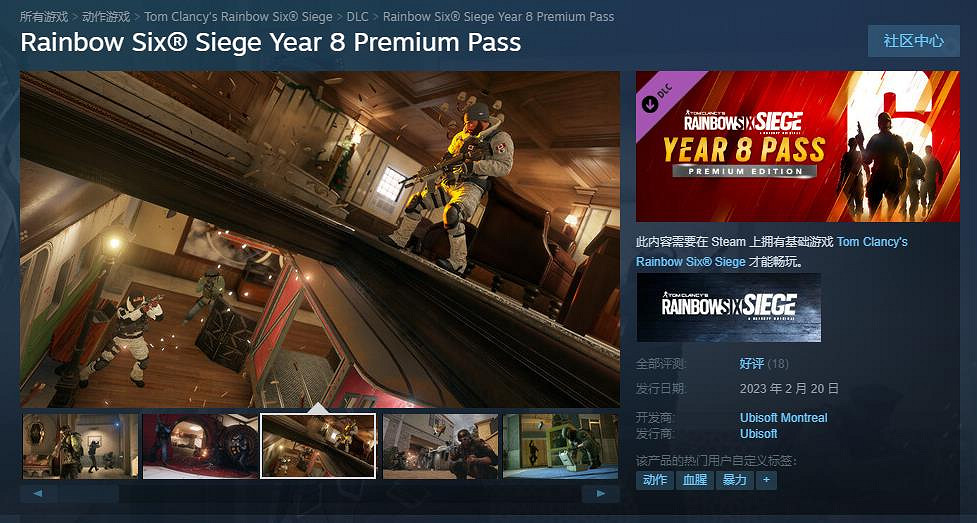The height and width of the screenshot is (523, 977).
Task: Select the DLC breadcrumb item
Action: 358,17
